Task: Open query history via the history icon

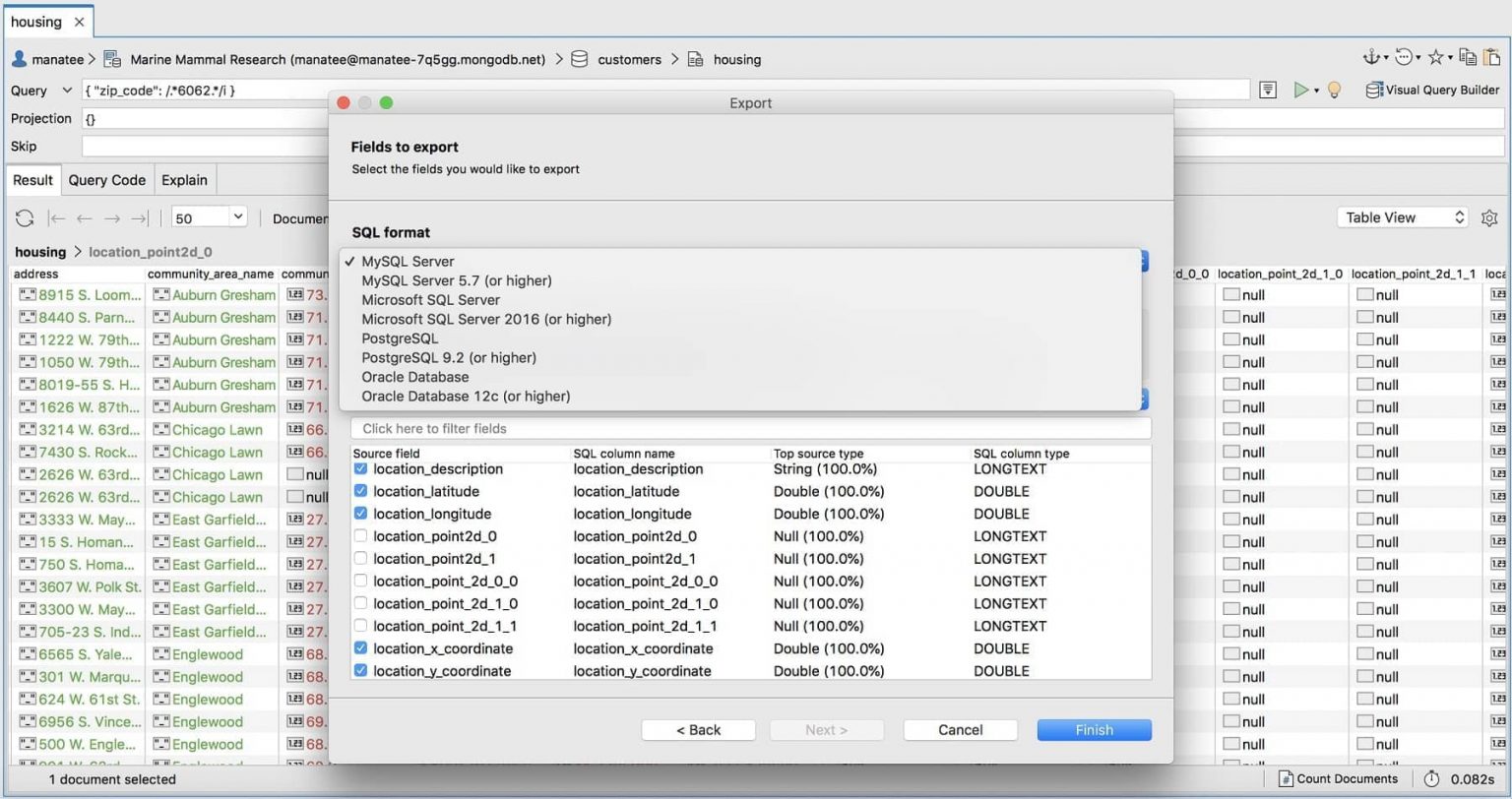Action: (x=1400, y=58)
